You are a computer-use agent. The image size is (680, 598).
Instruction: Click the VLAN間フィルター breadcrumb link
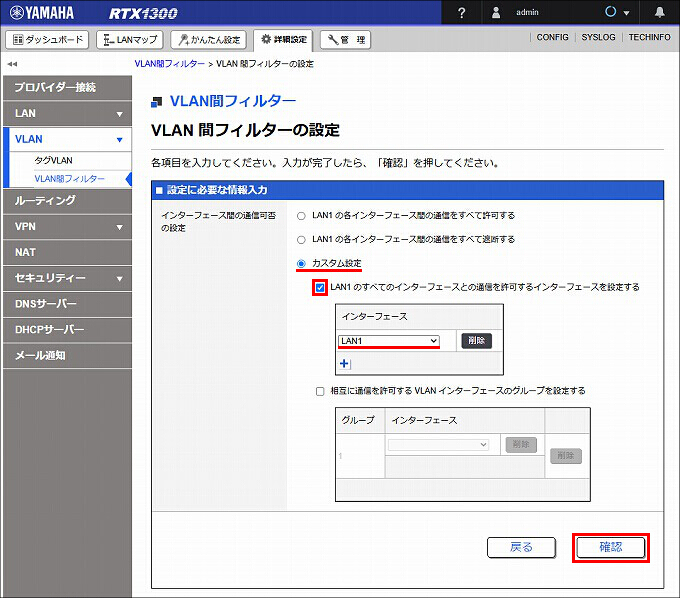pyautogui.click(x=170, y=64)
